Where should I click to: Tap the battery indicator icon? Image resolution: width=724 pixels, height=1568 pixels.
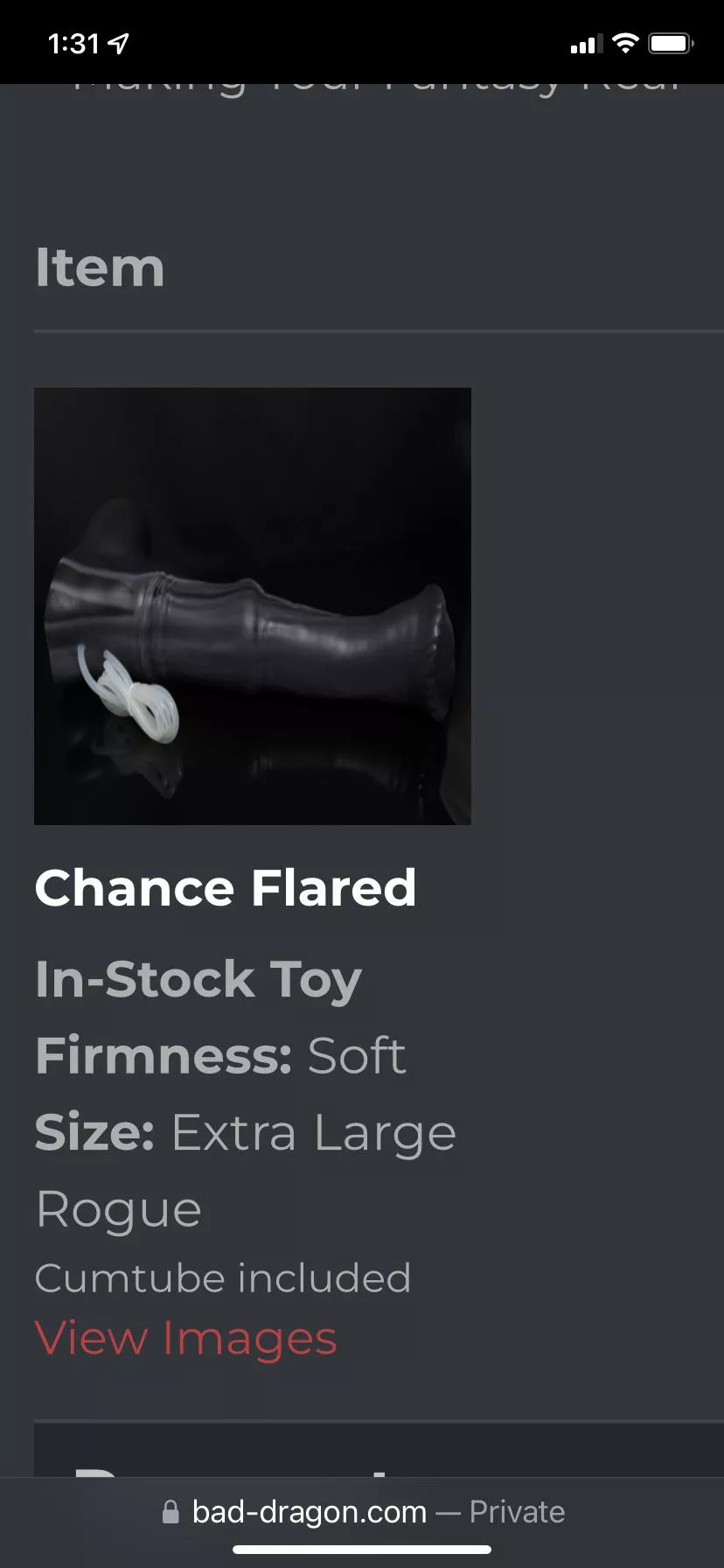[672, 43]
